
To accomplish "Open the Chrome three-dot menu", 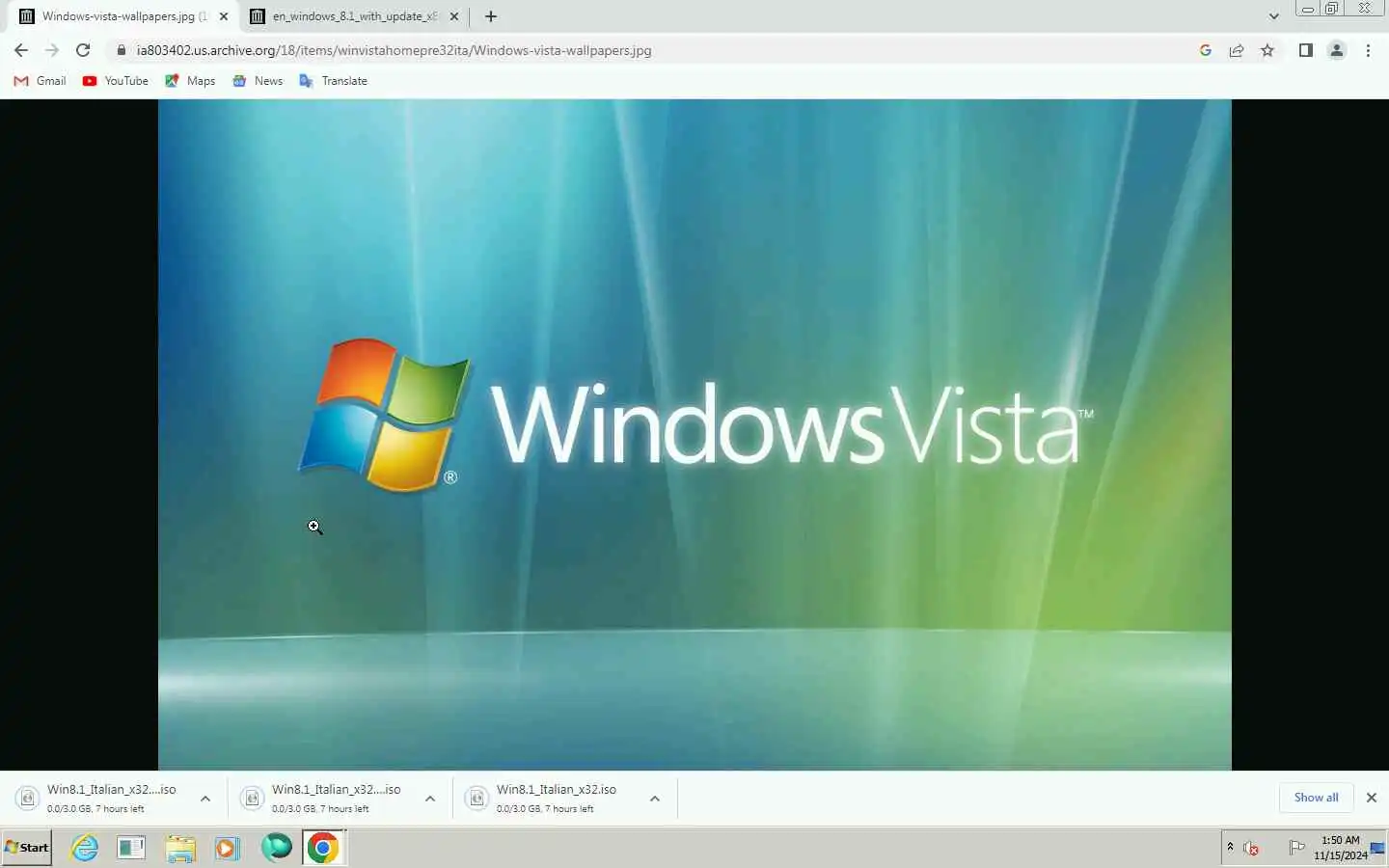I will (1368, 50).
